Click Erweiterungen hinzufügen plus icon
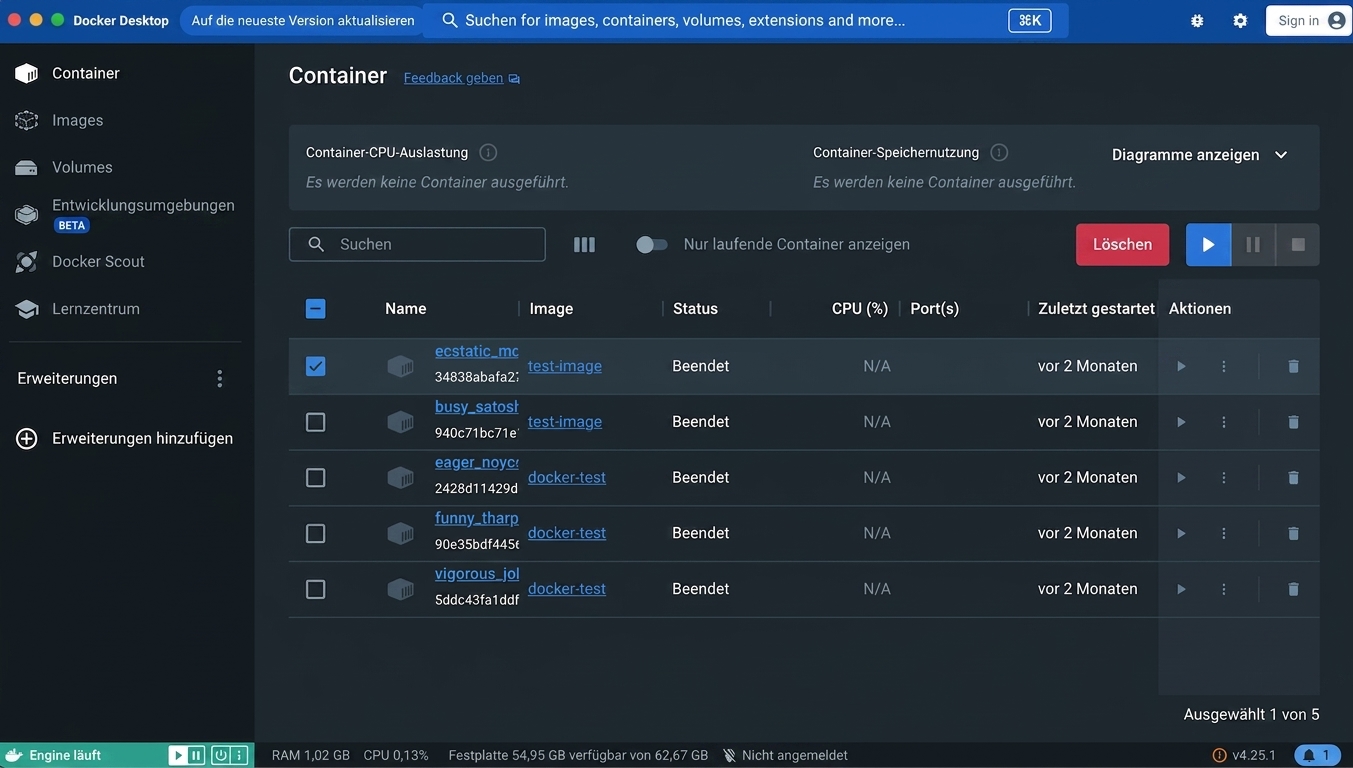Screen dimensions: 1353x768 point(27,438)
